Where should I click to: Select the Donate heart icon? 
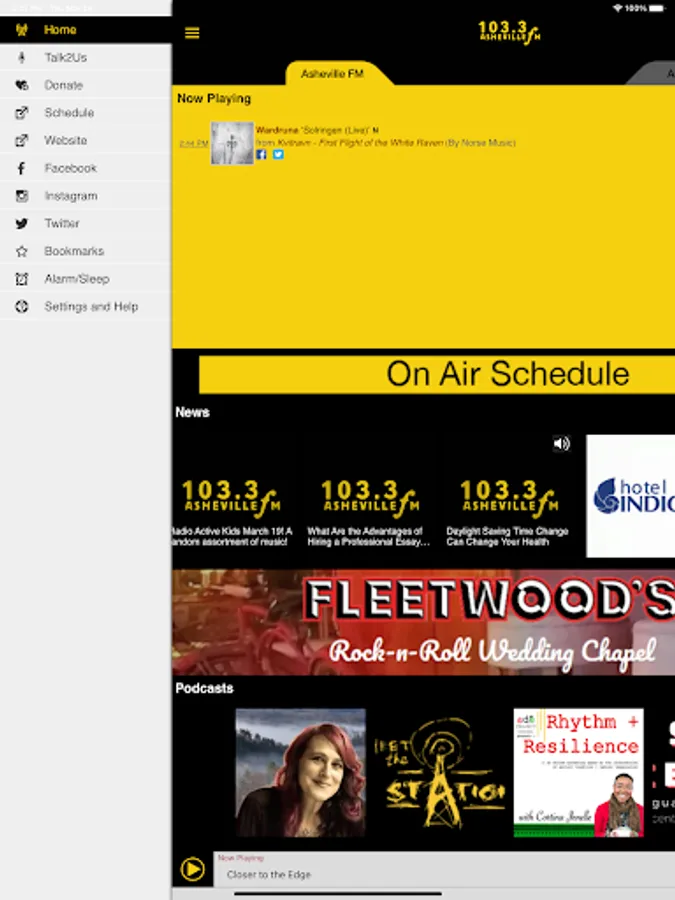[x=22, y=85]
